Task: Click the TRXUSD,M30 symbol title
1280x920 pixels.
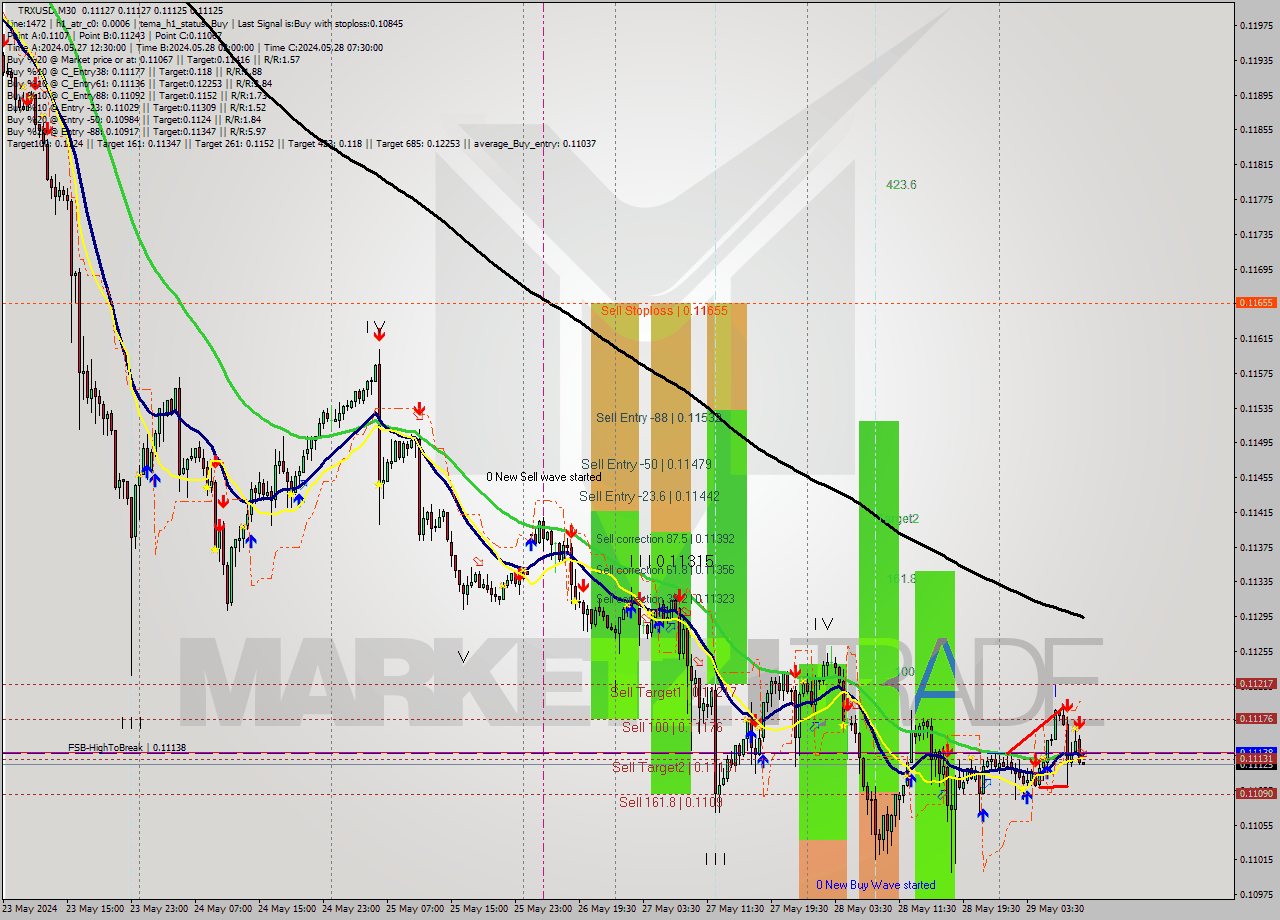Action: click(x=47, y=10)
